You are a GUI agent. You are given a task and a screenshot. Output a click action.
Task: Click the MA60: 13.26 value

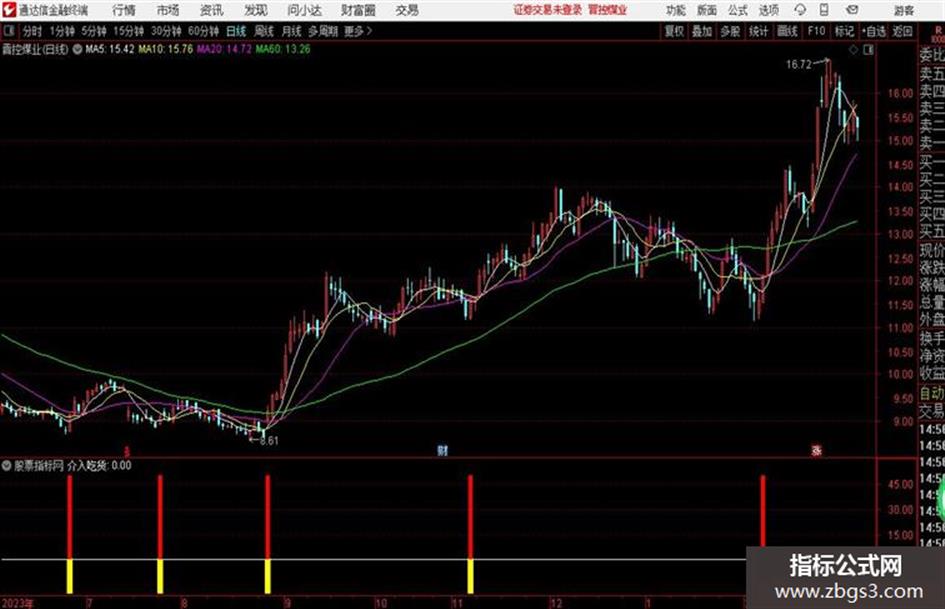click(x=283, y=49)
